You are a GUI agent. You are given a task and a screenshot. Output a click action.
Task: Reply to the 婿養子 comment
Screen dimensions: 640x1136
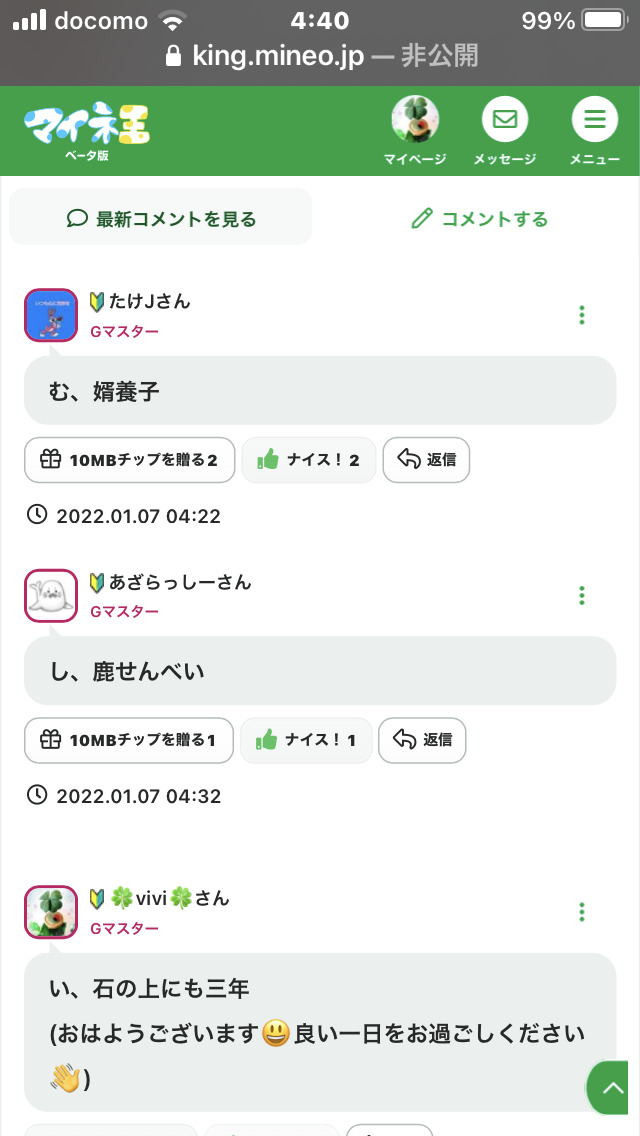tap(426, 460)
